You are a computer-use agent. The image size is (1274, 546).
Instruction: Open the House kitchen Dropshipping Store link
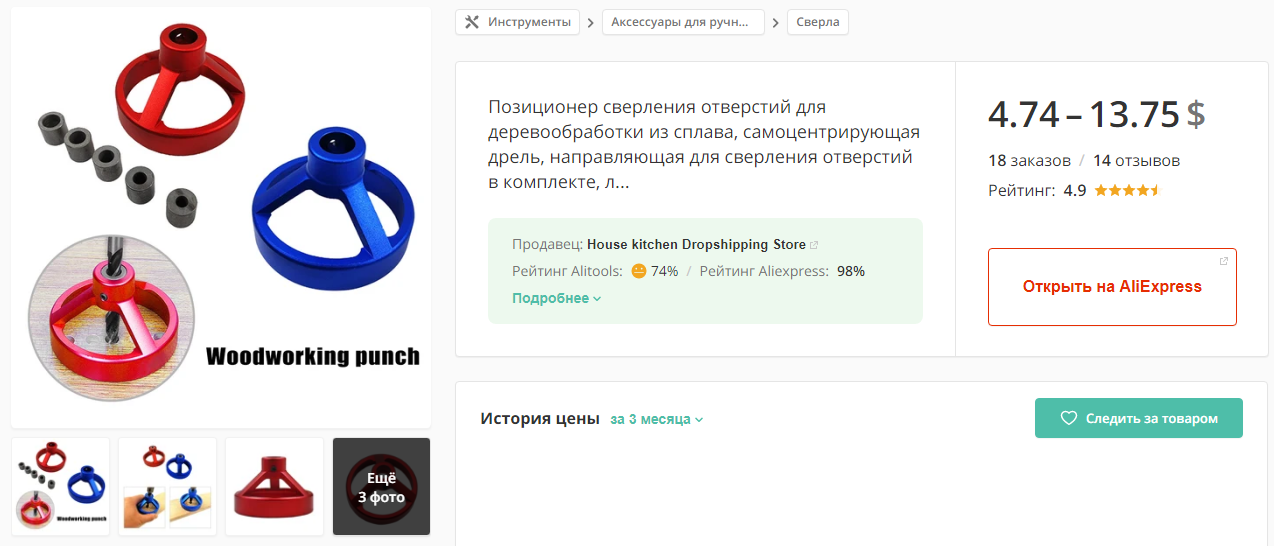coord(696,245)
